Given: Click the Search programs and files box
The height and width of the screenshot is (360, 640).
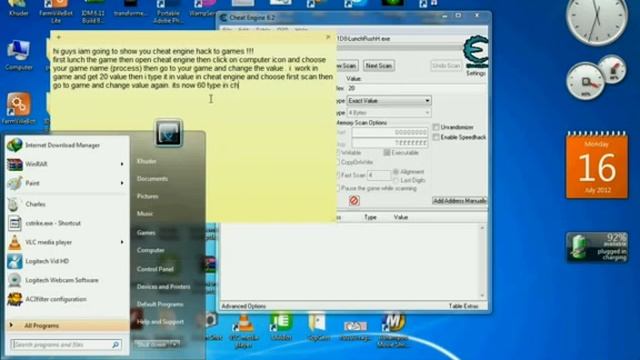Looking at the screenshot, I should (67, 345).
